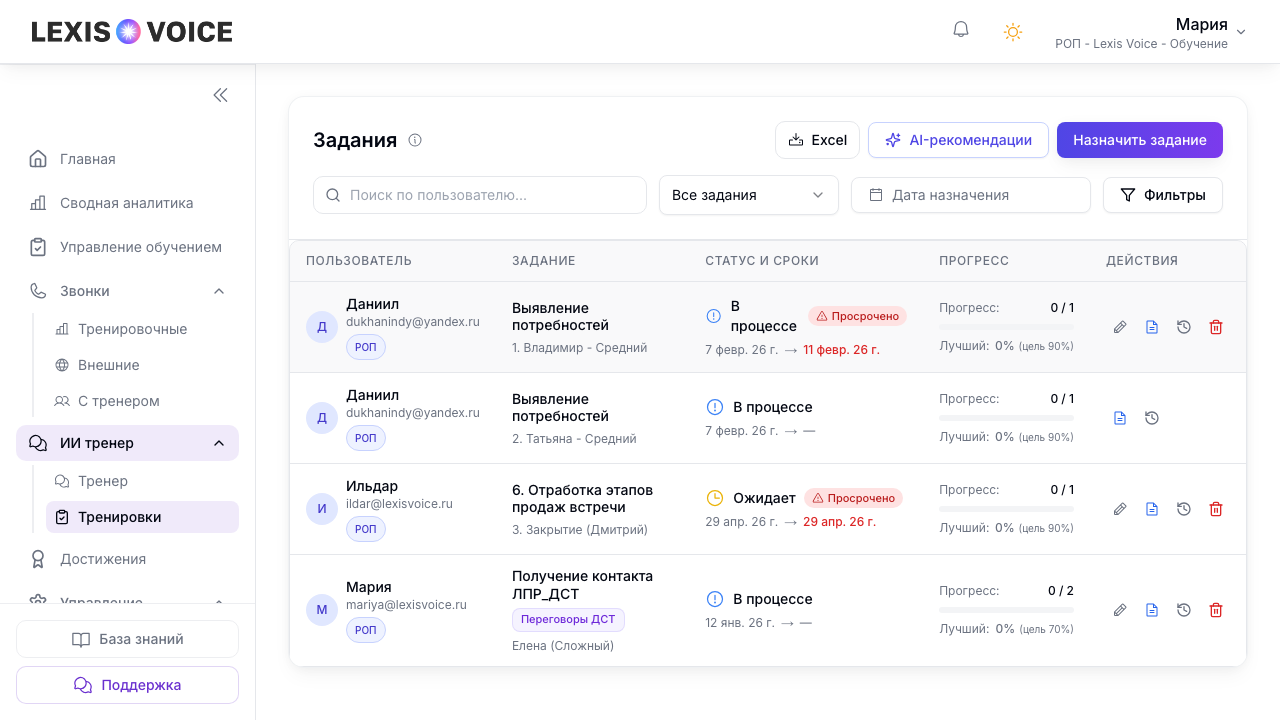Image resolution: width=1280 pixels, height=720 pixels.
Task: Click Статус и сроки column header
Action: 762,261
